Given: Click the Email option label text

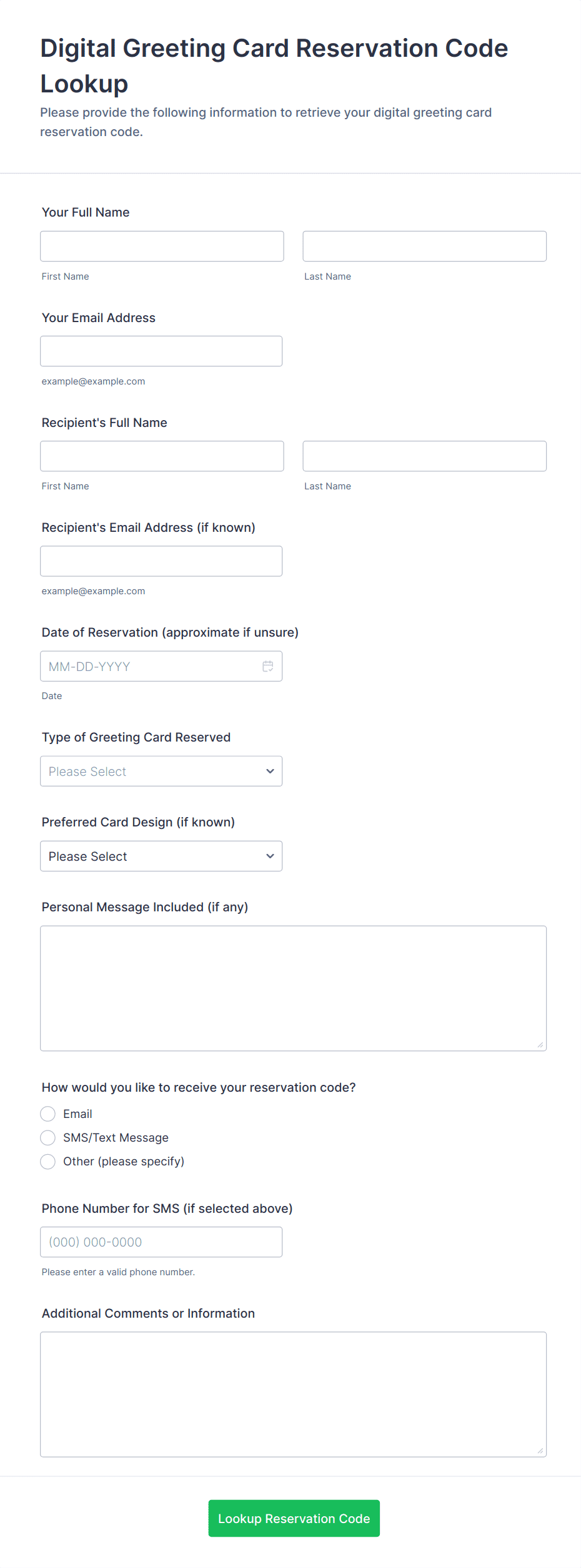Looking at the screenshot, I should pos(77,1114).
